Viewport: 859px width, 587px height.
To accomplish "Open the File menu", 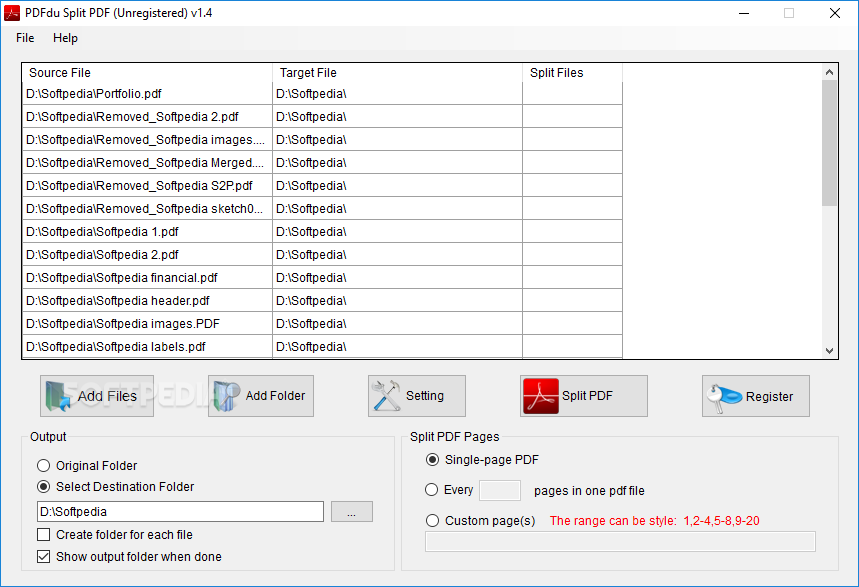I will (x=25, y=38).
